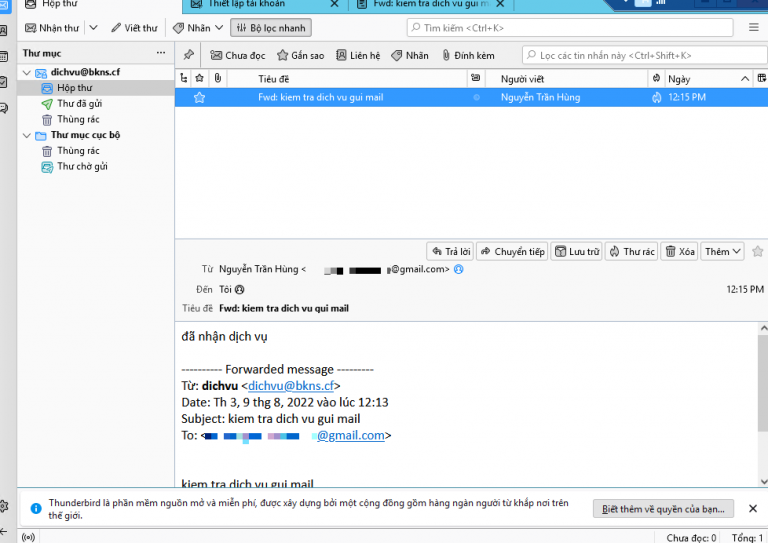Collapse the dichvu@bkns.cf account tree
Image resolution: width=768 pixels, height=543 pixels.
pyautogui.click(x=27, y=73)
